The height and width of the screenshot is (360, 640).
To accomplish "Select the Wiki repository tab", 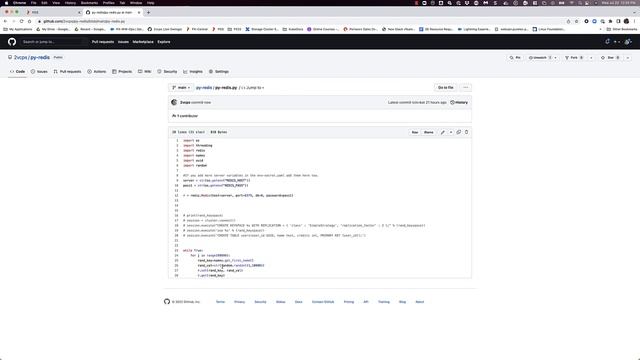I will [144, 71].
